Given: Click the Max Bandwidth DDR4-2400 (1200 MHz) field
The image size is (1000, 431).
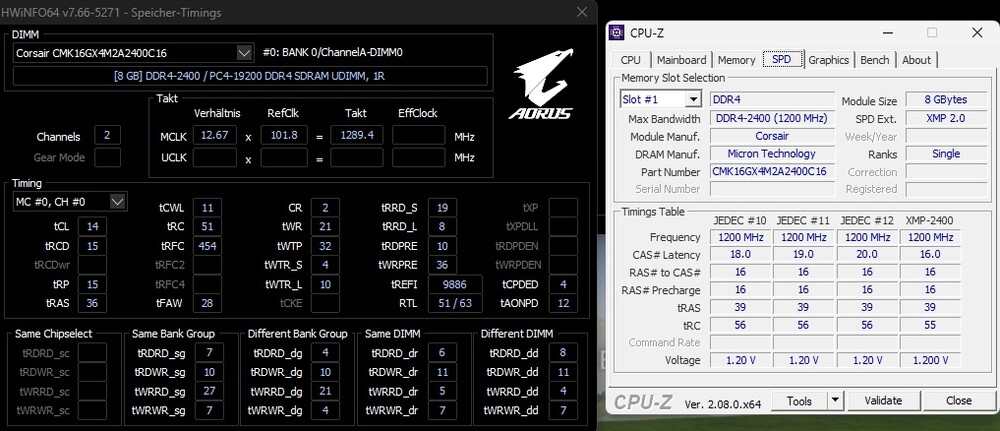Looking at the screenshot, I should pos(772,118).
